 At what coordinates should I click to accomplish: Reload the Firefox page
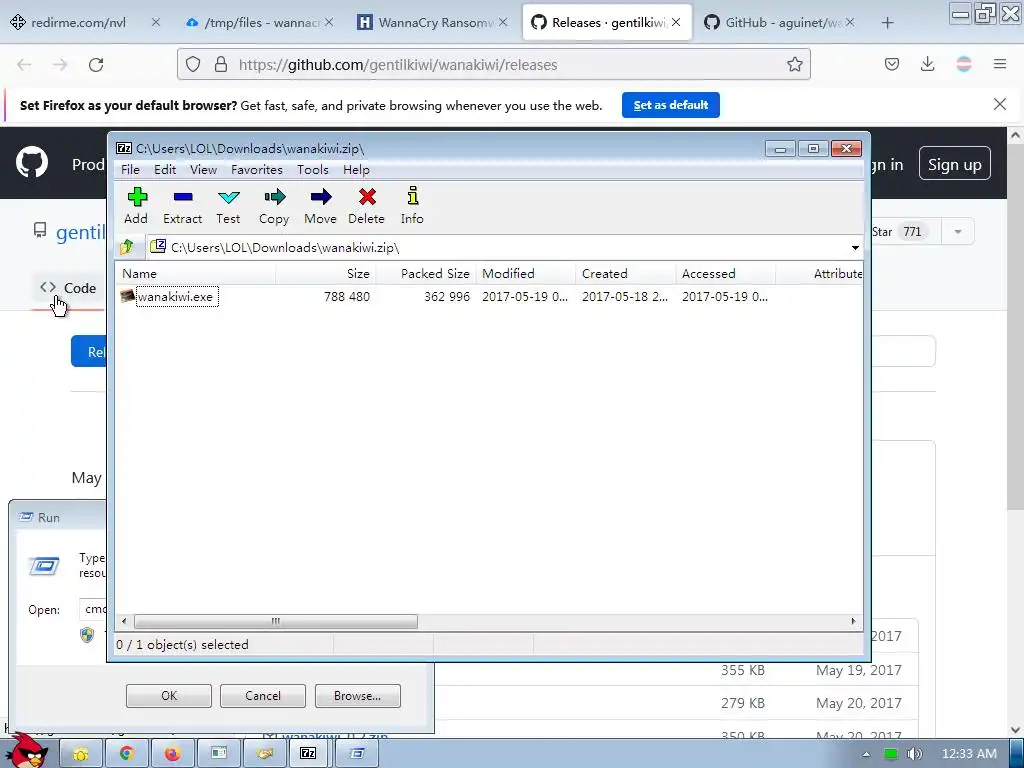tap(96, 65)
